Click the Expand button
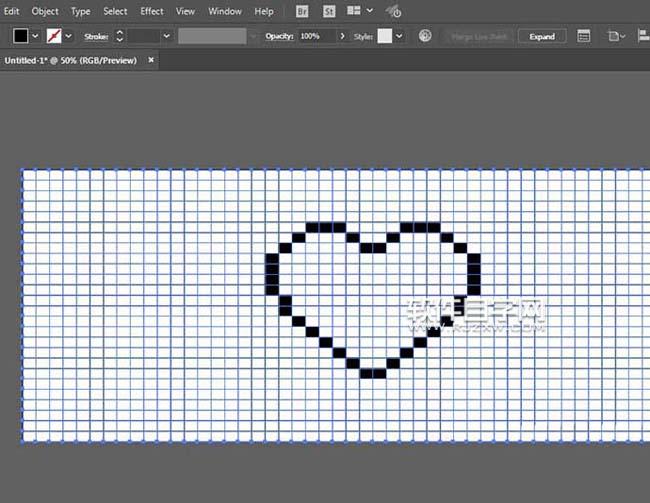Viewport: 650px width, 503px height. (x=542, y=36)
